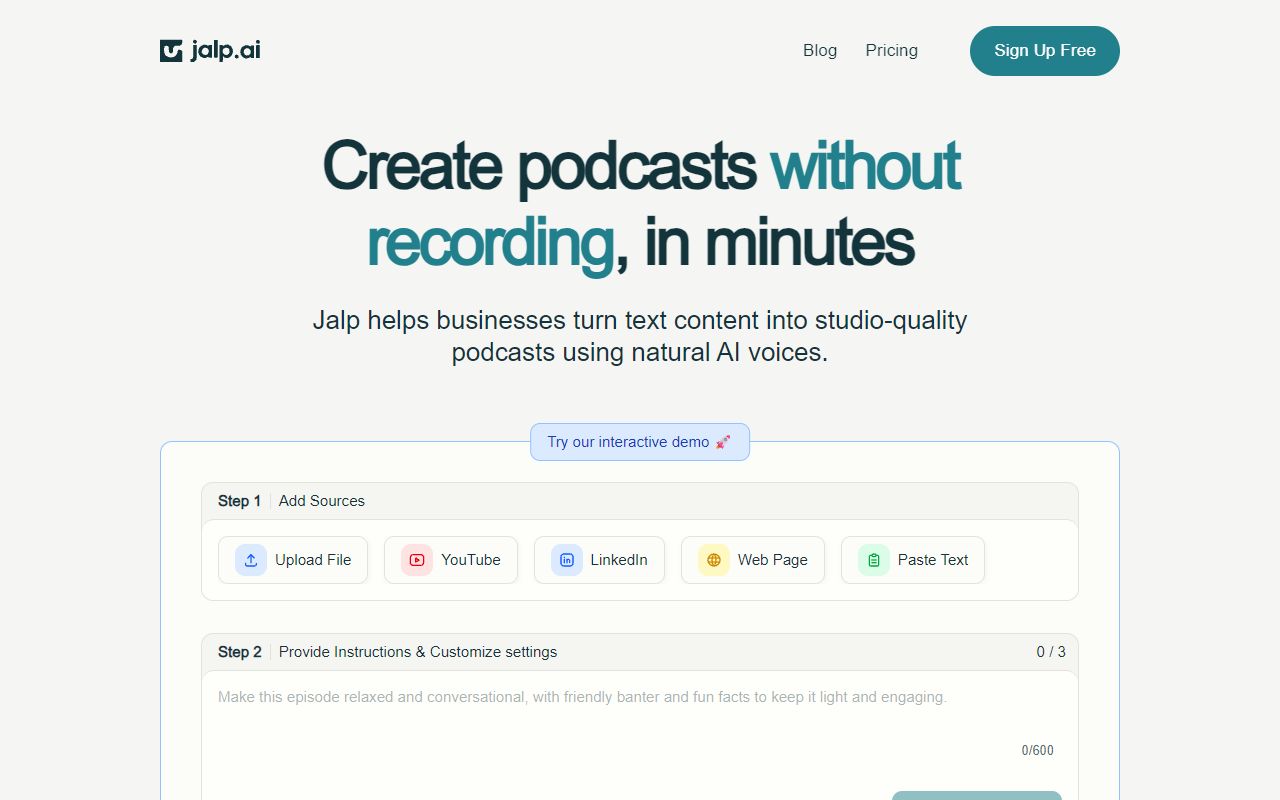Click the Step 1 Add Sources header
The image size is (1280, 800).
(x=290, y=501)
